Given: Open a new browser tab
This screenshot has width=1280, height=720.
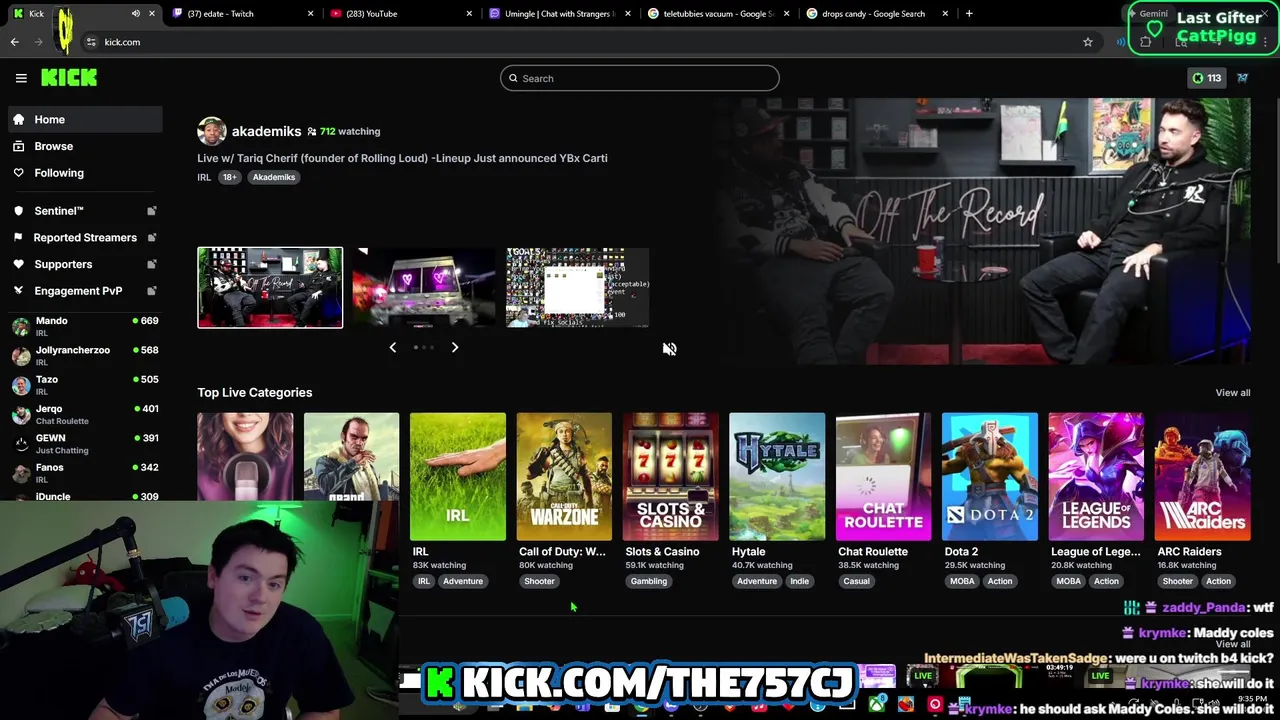Looking at the screenshot, I should pos(969,14).
